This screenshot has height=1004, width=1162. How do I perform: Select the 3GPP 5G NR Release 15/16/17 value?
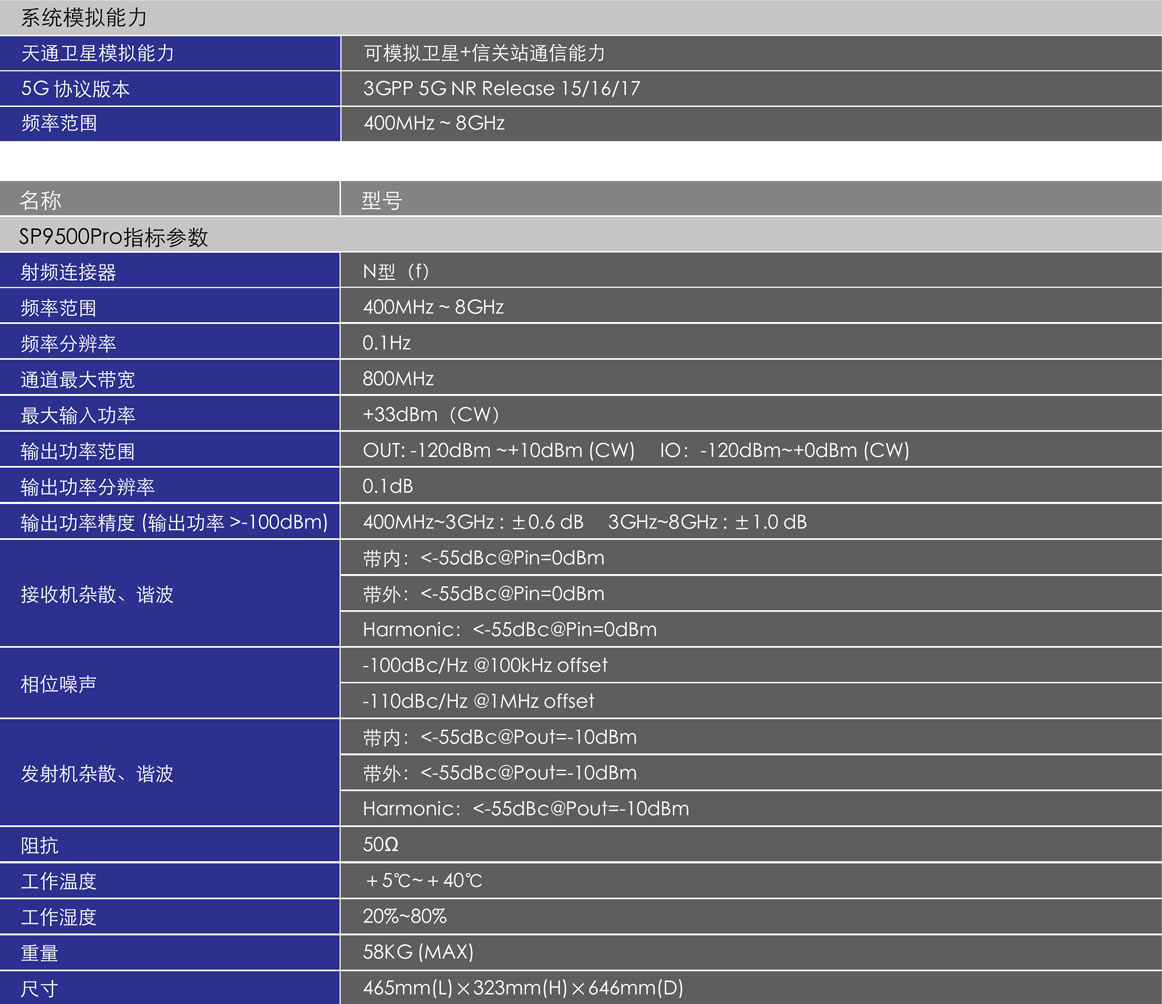point(502,89)
